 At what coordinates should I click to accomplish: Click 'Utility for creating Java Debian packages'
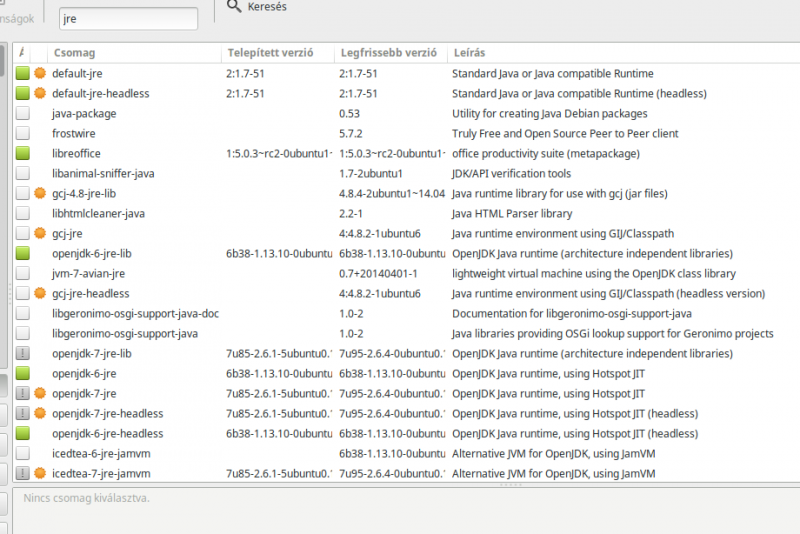(549, 113)
